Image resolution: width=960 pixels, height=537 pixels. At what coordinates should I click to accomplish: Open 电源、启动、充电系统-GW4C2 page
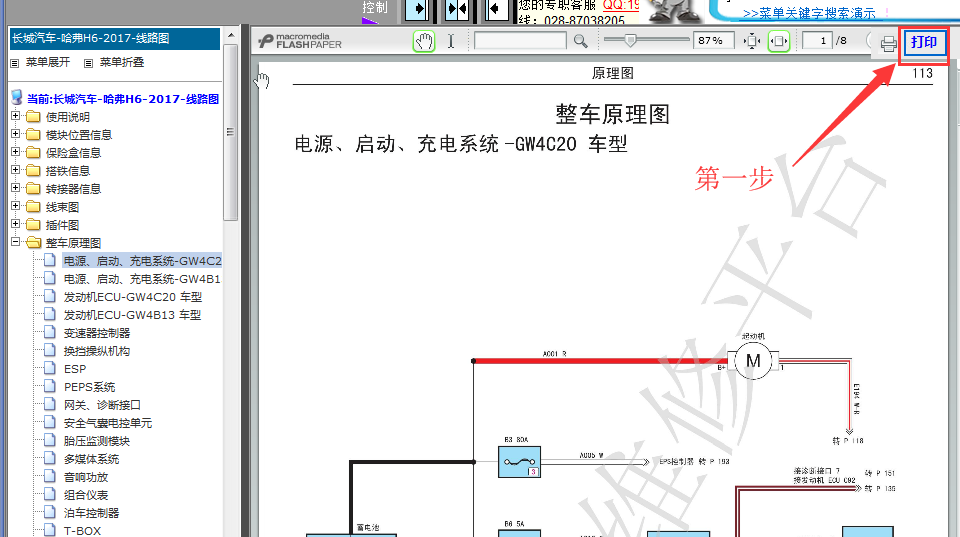(x=142, y=261)
